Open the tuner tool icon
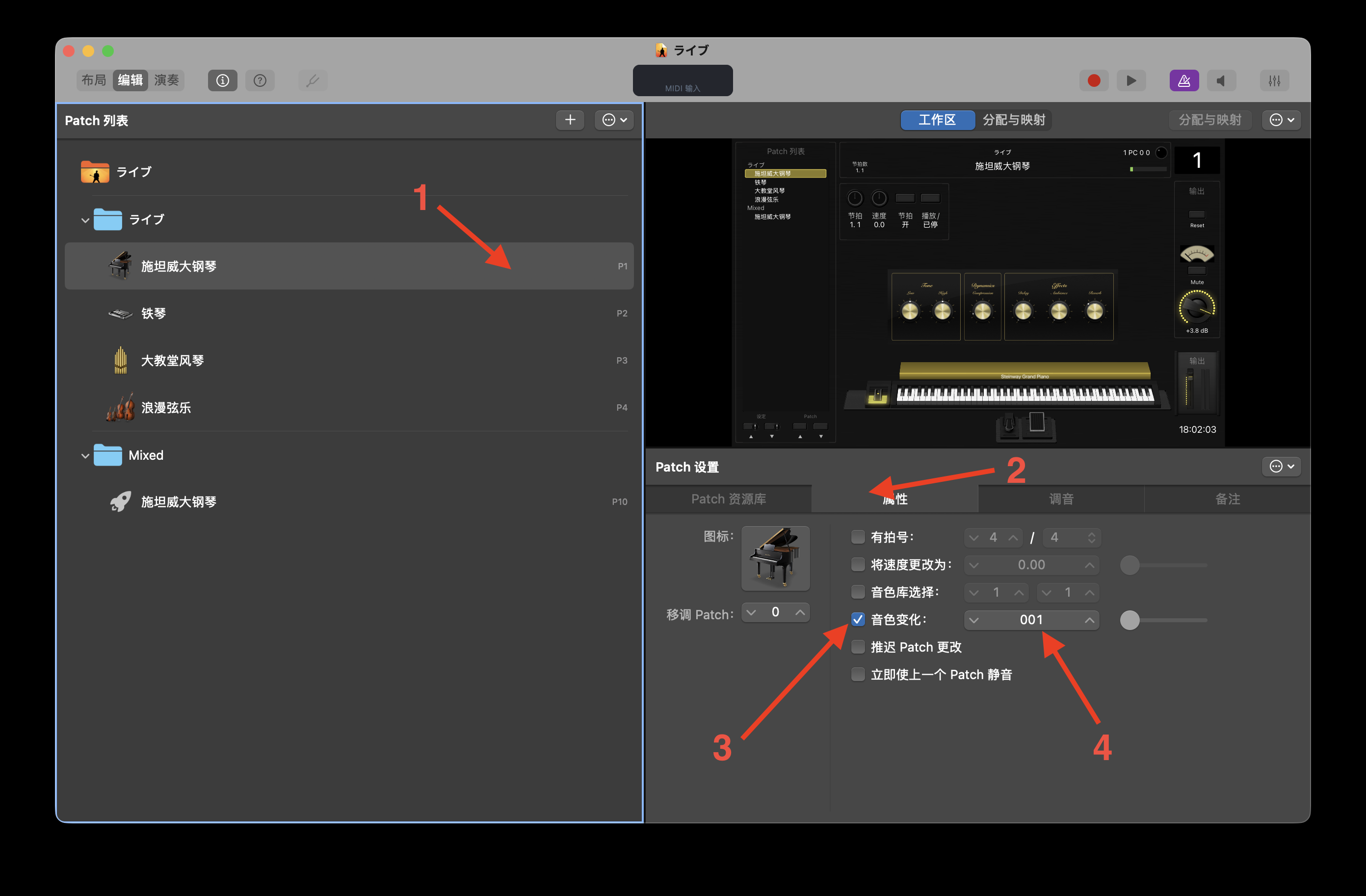1366x896 pixels. 313,80
